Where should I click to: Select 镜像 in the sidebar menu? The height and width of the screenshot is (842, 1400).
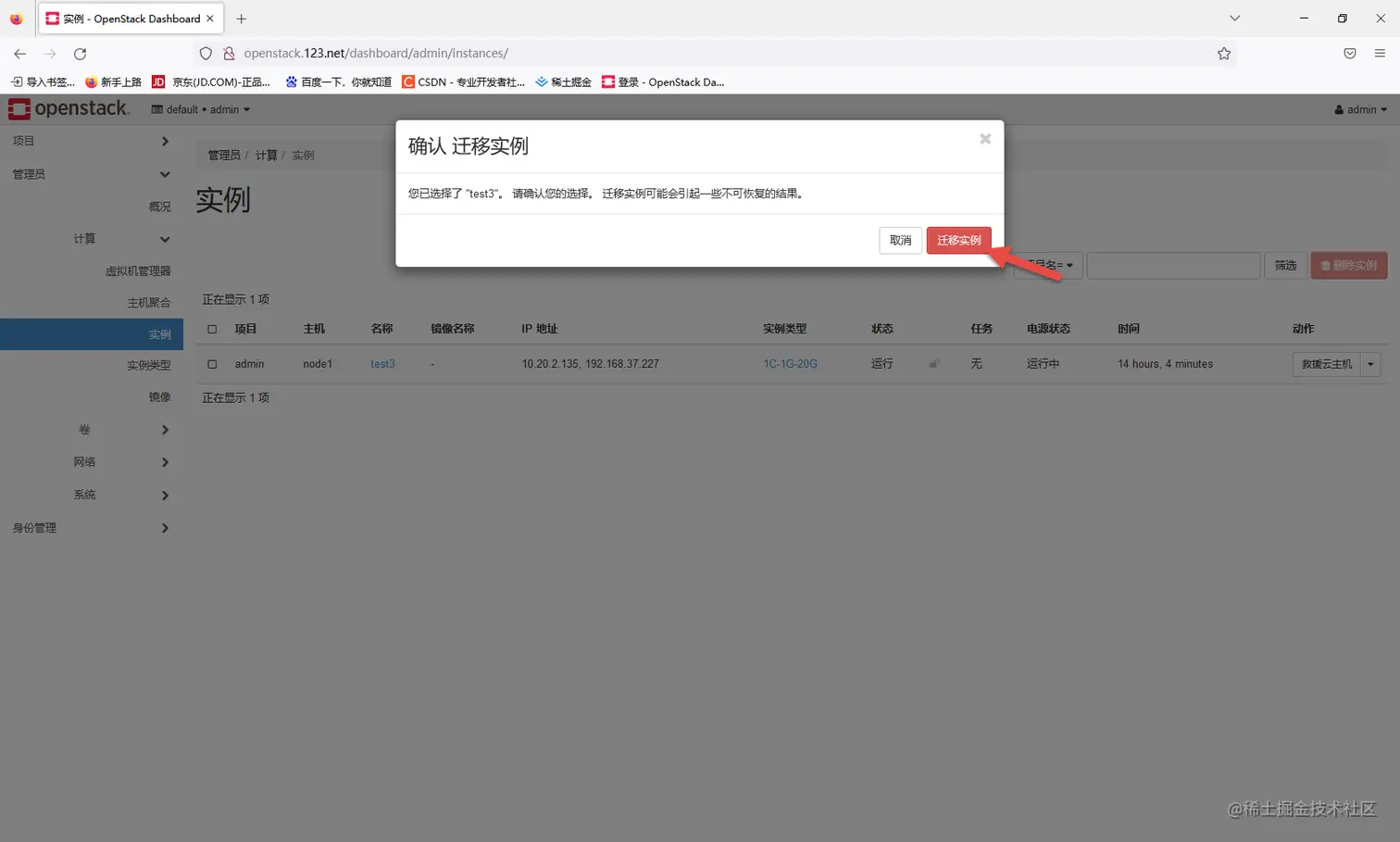159,396
